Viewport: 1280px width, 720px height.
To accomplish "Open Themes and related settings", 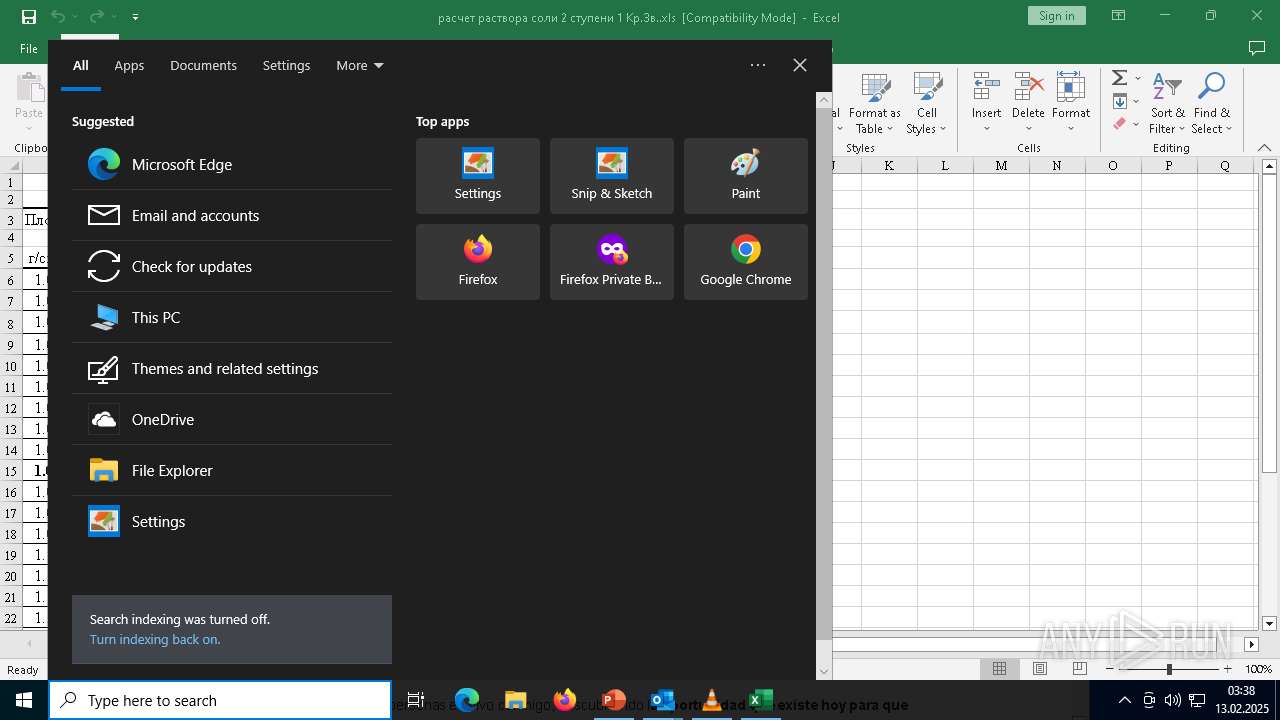I will click(x=232, y=368).
